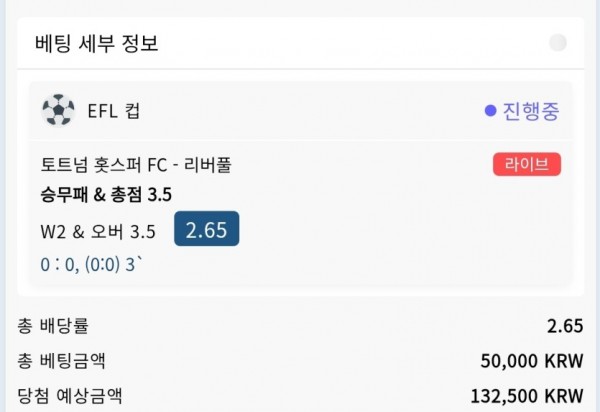Screen dimensions: 600x412
Task: Tap the 3` match minute indicator
Action: pyautogui.click(x=134, y=264)
